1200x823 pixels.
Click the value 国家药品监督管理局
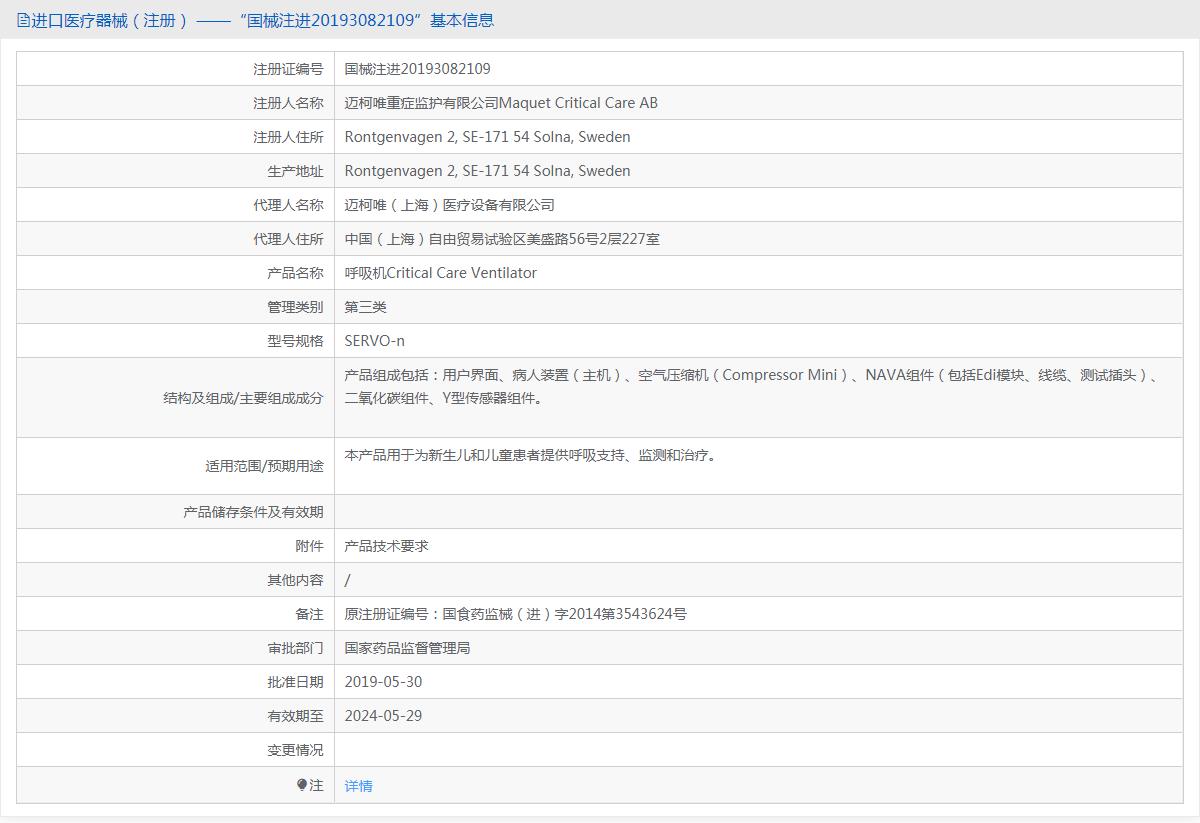pyautogui.click(x=408, y=648)
